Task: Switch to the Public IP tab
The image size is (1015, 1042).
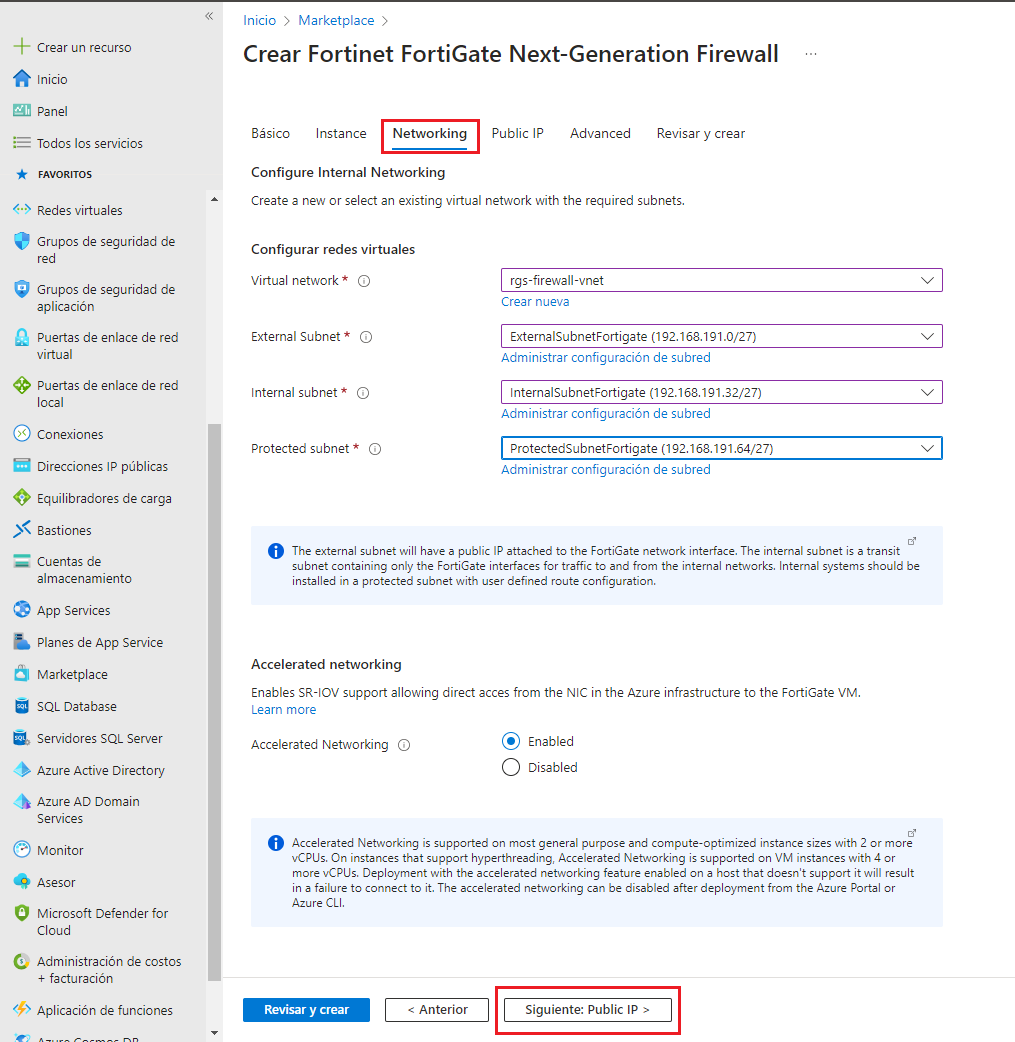Action: click(x=517, y=133)
